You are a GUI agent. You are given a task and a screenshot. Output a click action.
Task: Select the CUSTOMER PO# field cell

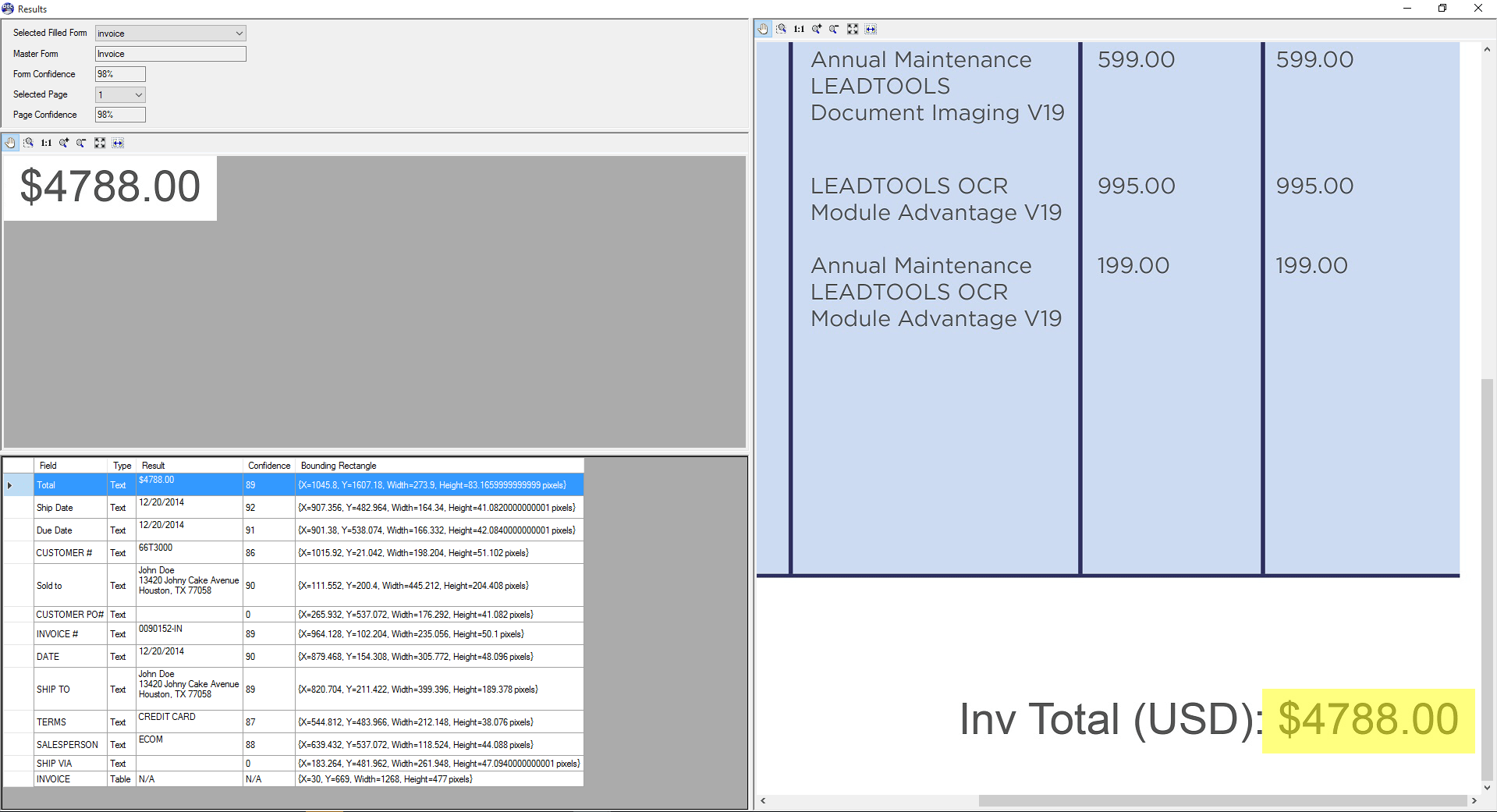70,615
